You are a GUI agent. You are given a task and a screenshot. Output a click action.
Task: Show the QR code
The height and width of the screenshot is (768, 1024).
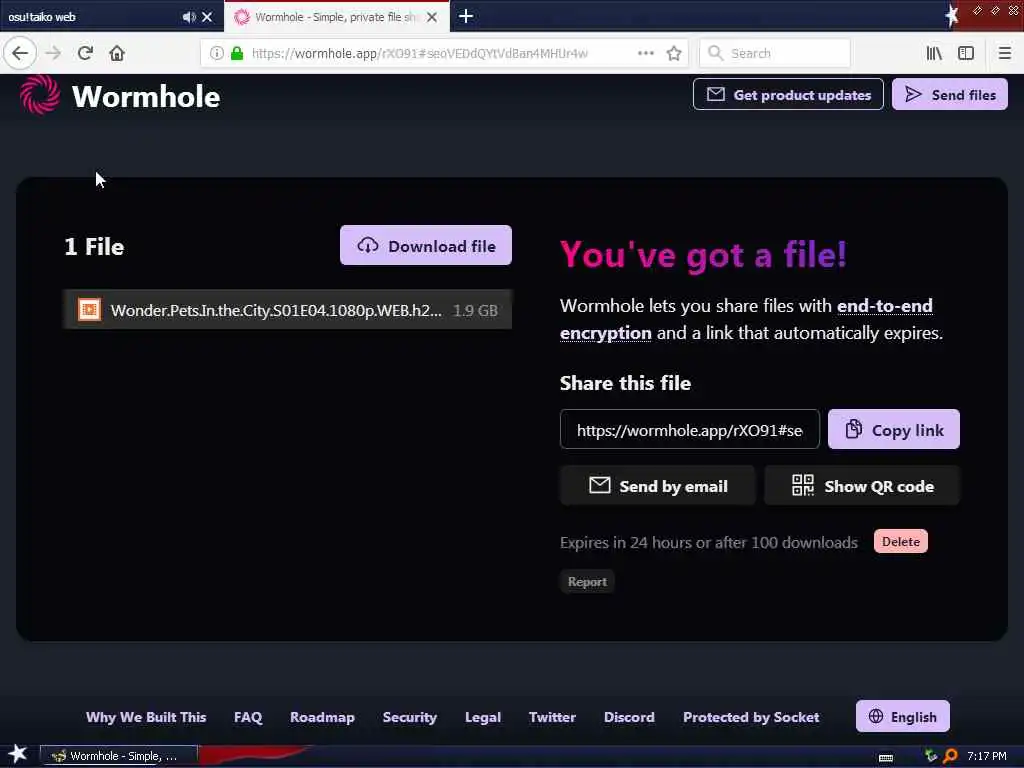coord(862,486)
